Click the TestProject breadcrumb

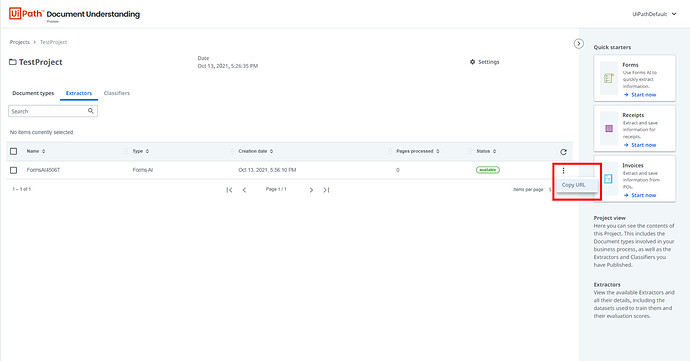[x=53, y=42]
